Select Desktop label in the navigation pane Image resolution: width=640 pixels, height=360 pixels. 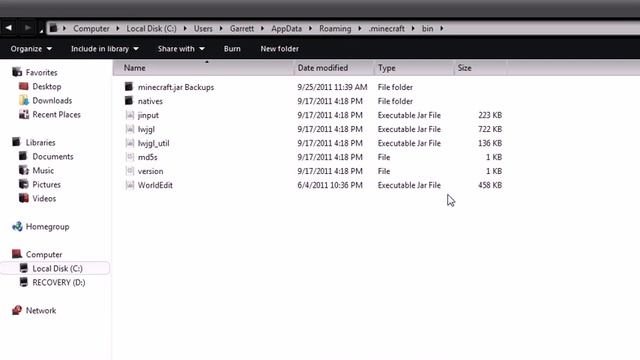tap(47, 87)
